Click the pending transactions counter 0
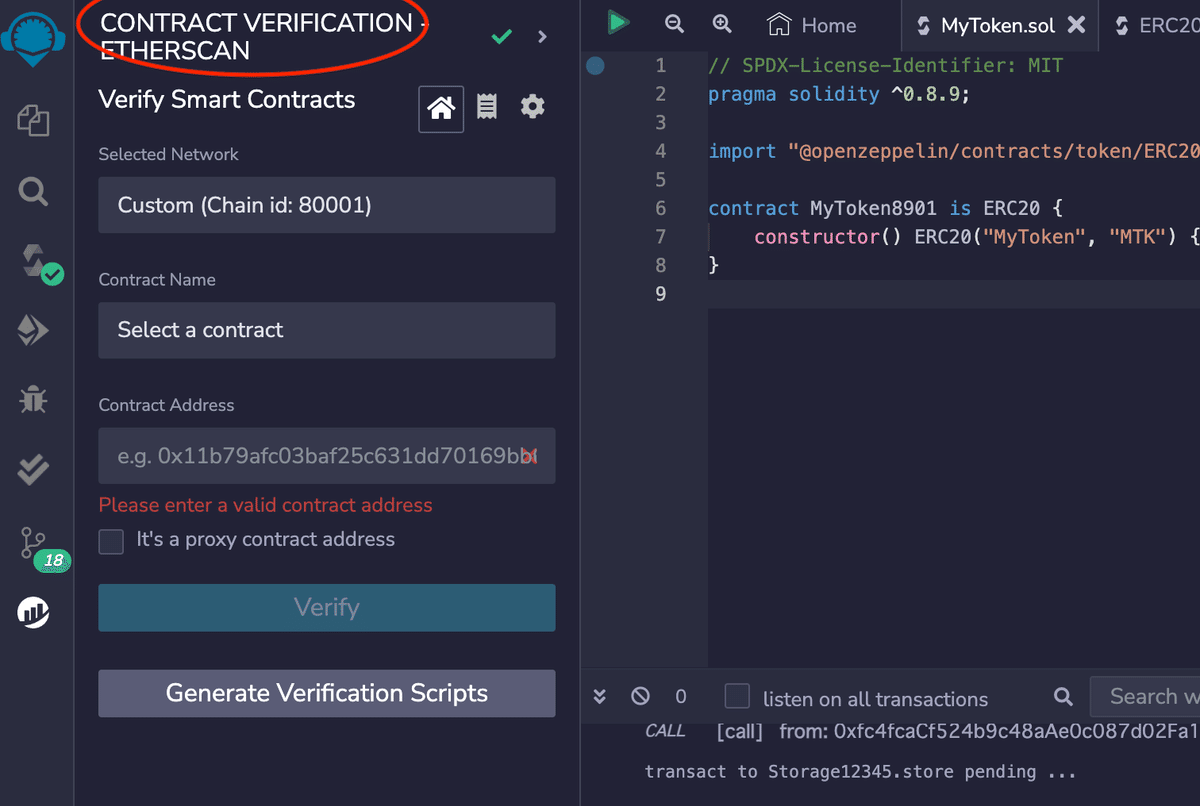The image size is (1200, 806). pyautogui.click(x=681, y=697)
